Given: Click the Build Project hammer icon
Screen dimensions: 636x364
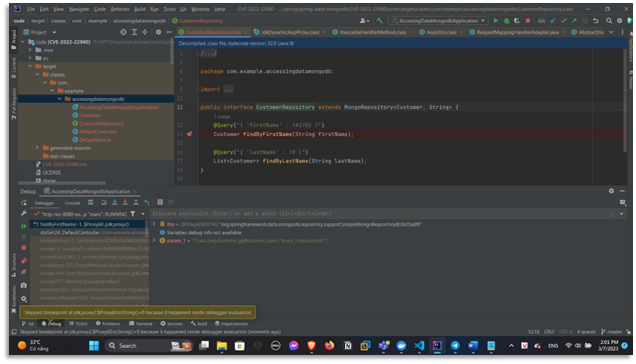Looking at the screenshot, I should (x=380, y=21).
